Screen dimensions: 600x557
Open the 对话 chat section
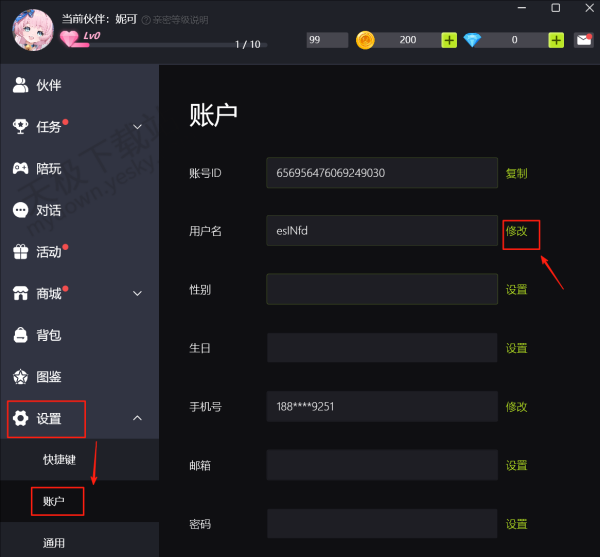pyautogui.click(x=38, y=210)
